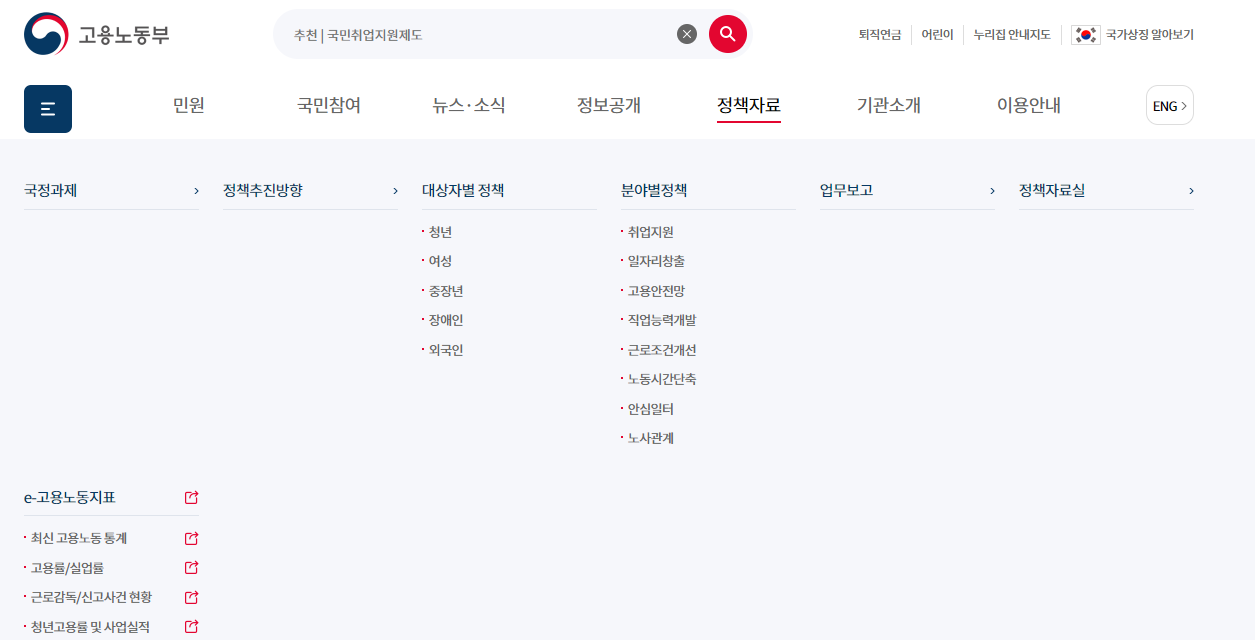Click the red magnifier search button
The width and height of the screenshot is (1255, 640).
728,34
